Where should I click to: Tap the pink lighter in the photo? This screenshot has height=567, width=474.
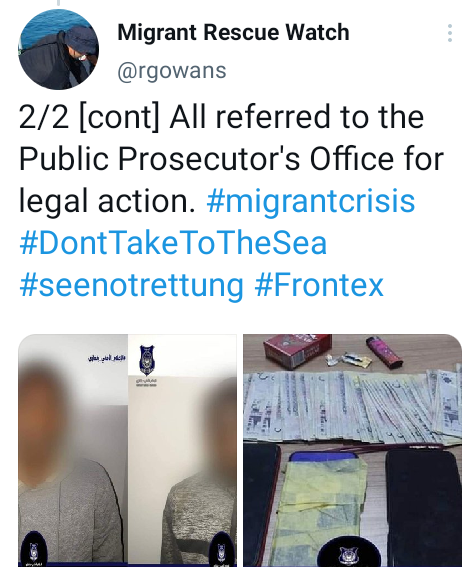tap(384, 352)
